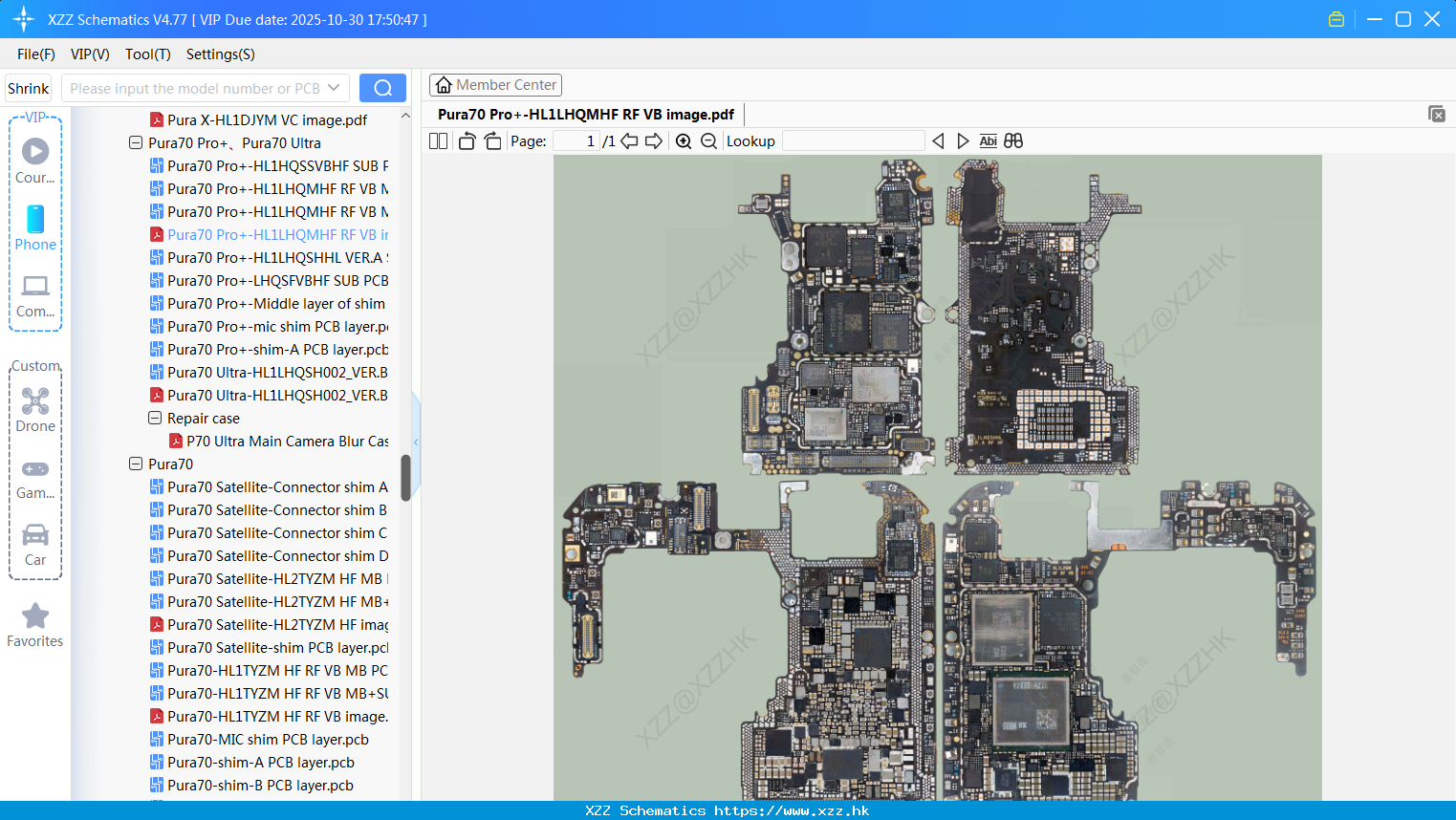Collapse the Repair case node
Screen dimensions: 1456x820
[x=155, y=419]
